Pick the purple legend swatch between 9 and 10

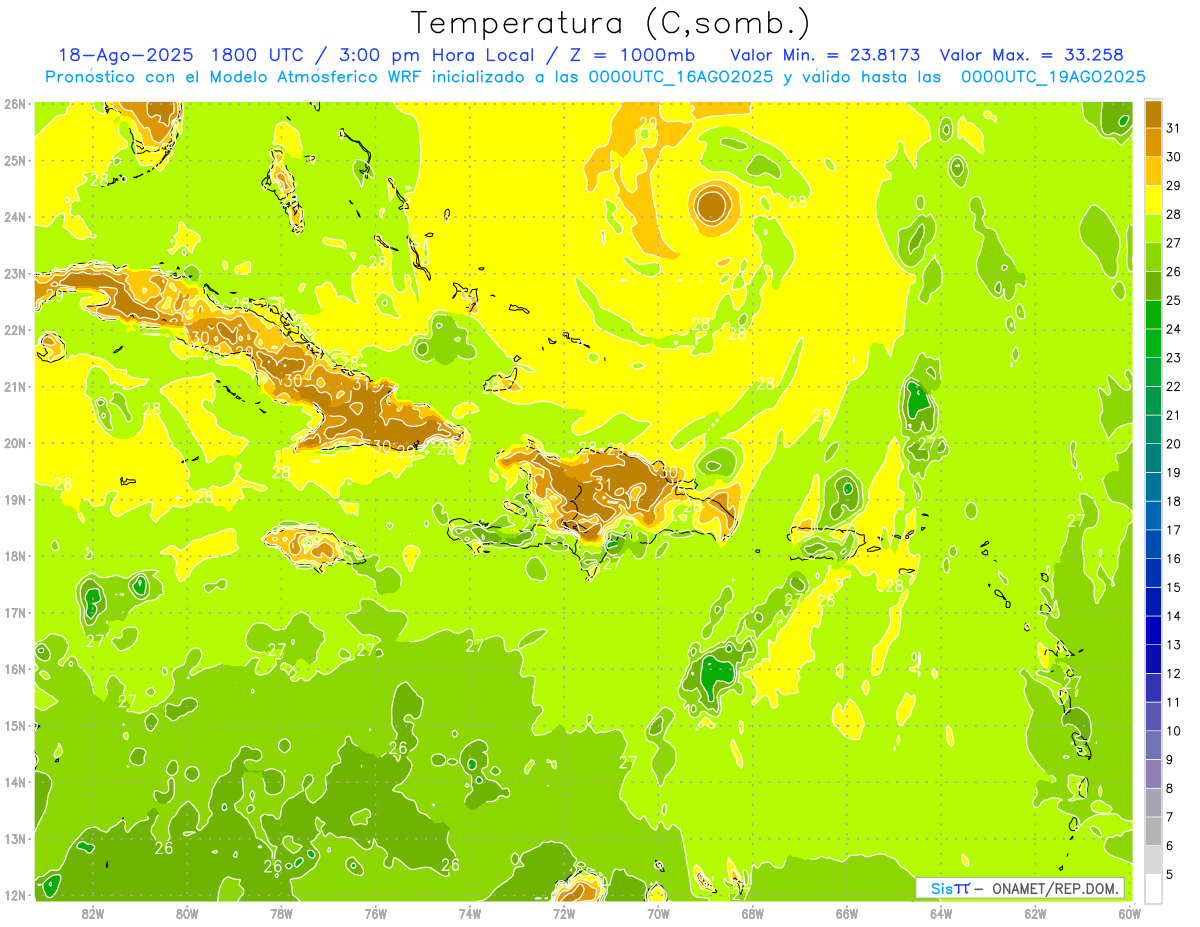click(1153, 745)
